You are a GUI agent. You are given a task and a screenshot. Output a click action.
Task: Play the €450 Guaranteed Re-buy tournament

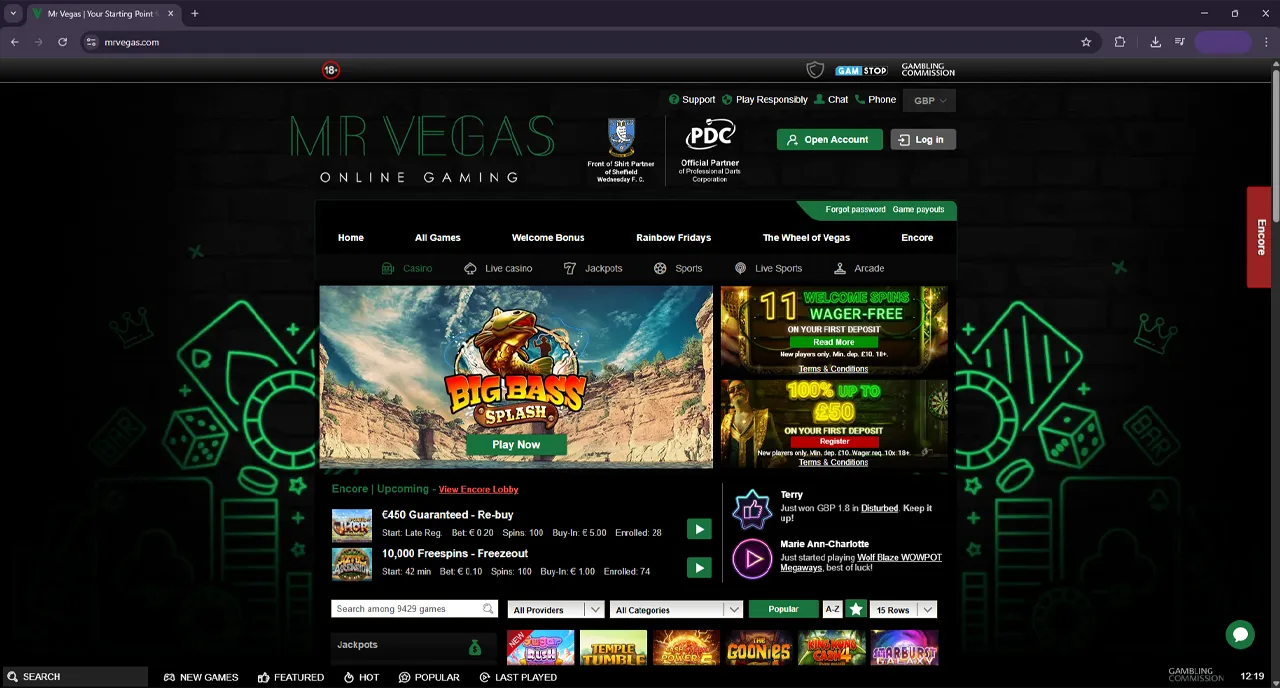699,529
